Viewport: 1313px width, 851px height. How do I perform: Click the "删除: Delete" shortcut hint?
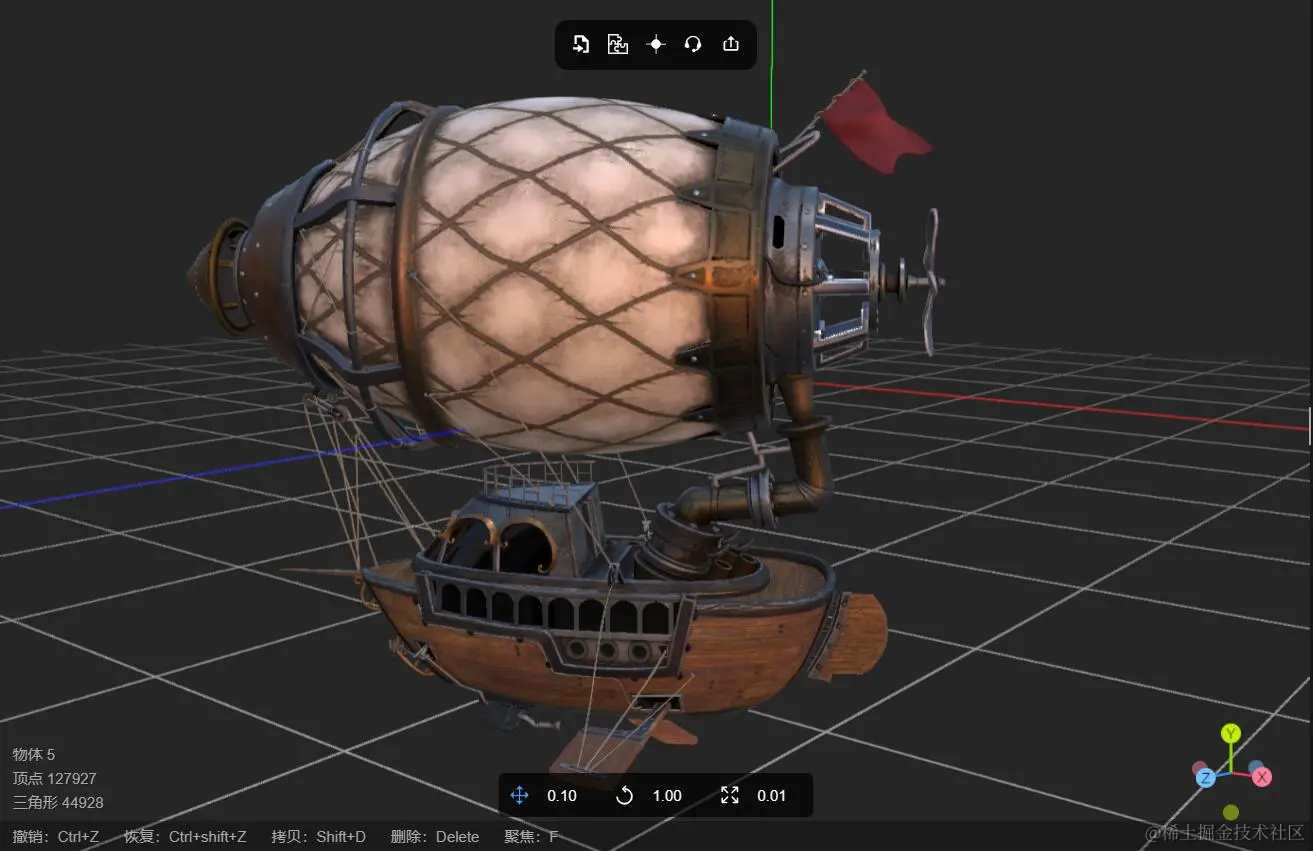(435, 837)
